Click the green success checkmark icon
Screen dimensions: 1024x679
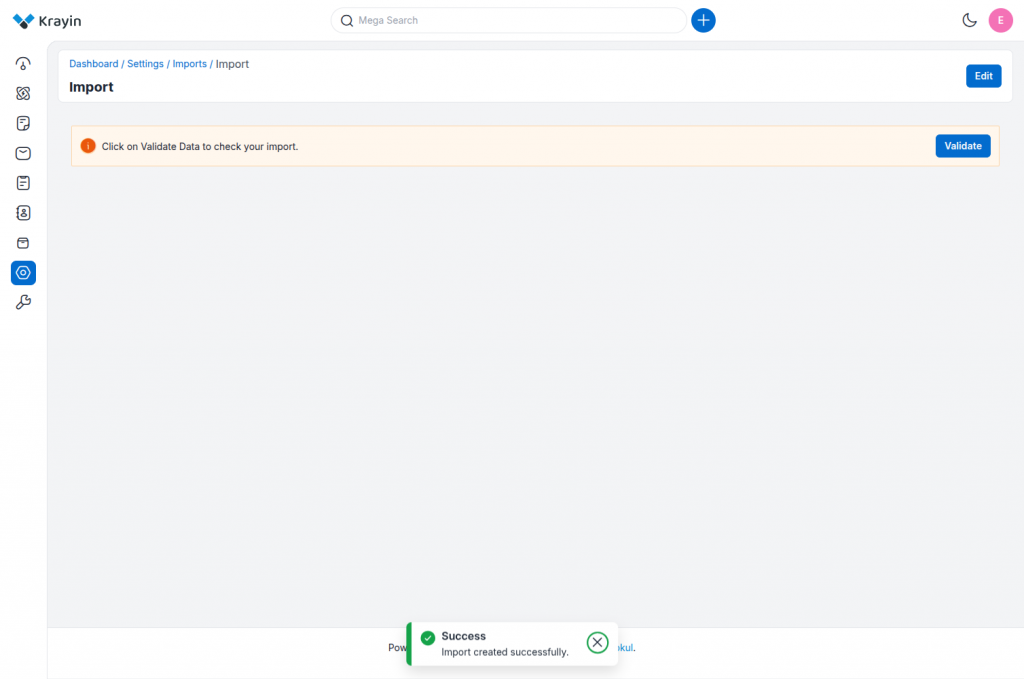428,638
